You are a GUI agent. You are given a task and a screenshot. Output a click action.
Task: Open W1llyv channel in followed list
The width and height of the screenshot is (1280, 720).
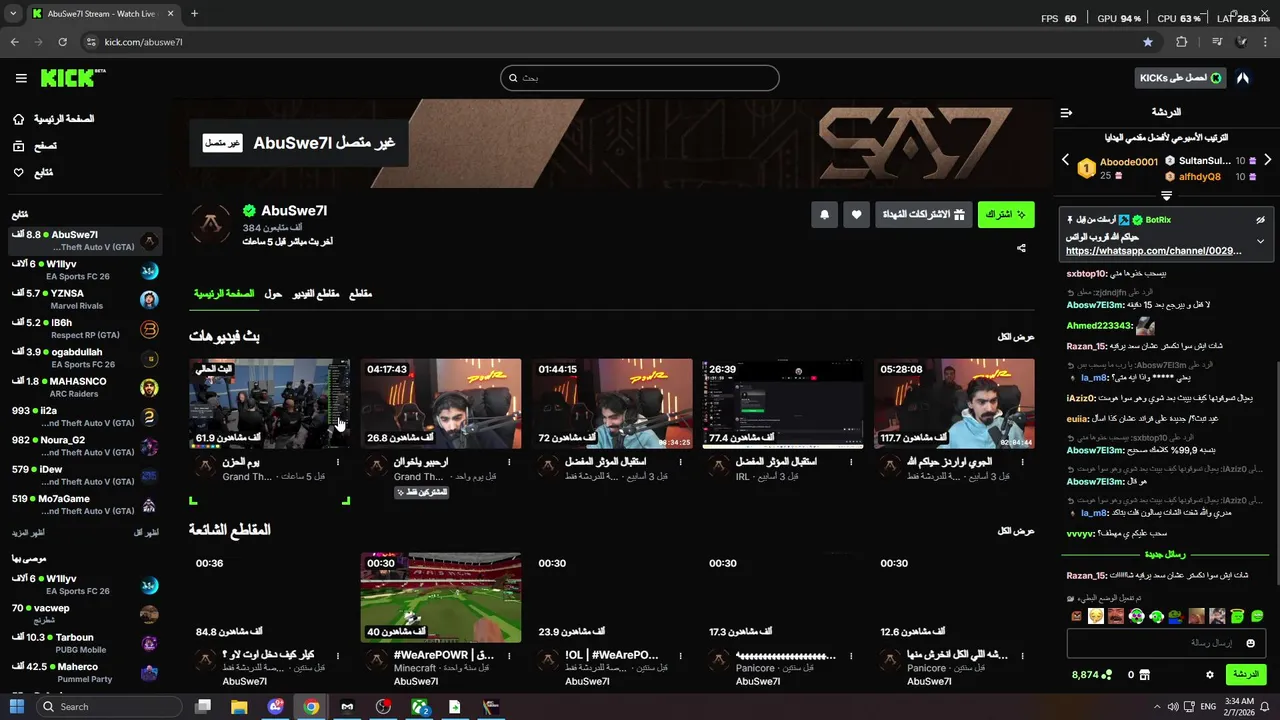coord(85,270)
